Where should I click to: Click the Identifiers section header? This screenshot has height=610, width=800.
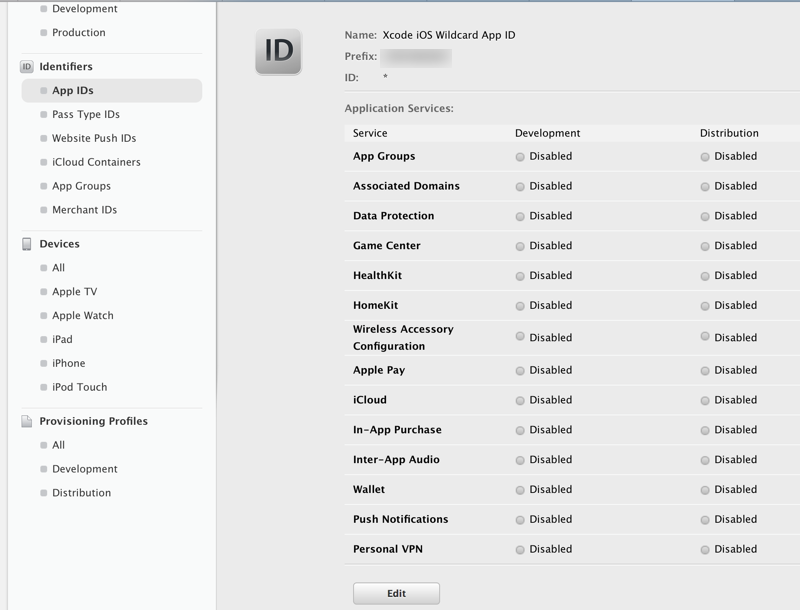[66, 66]
